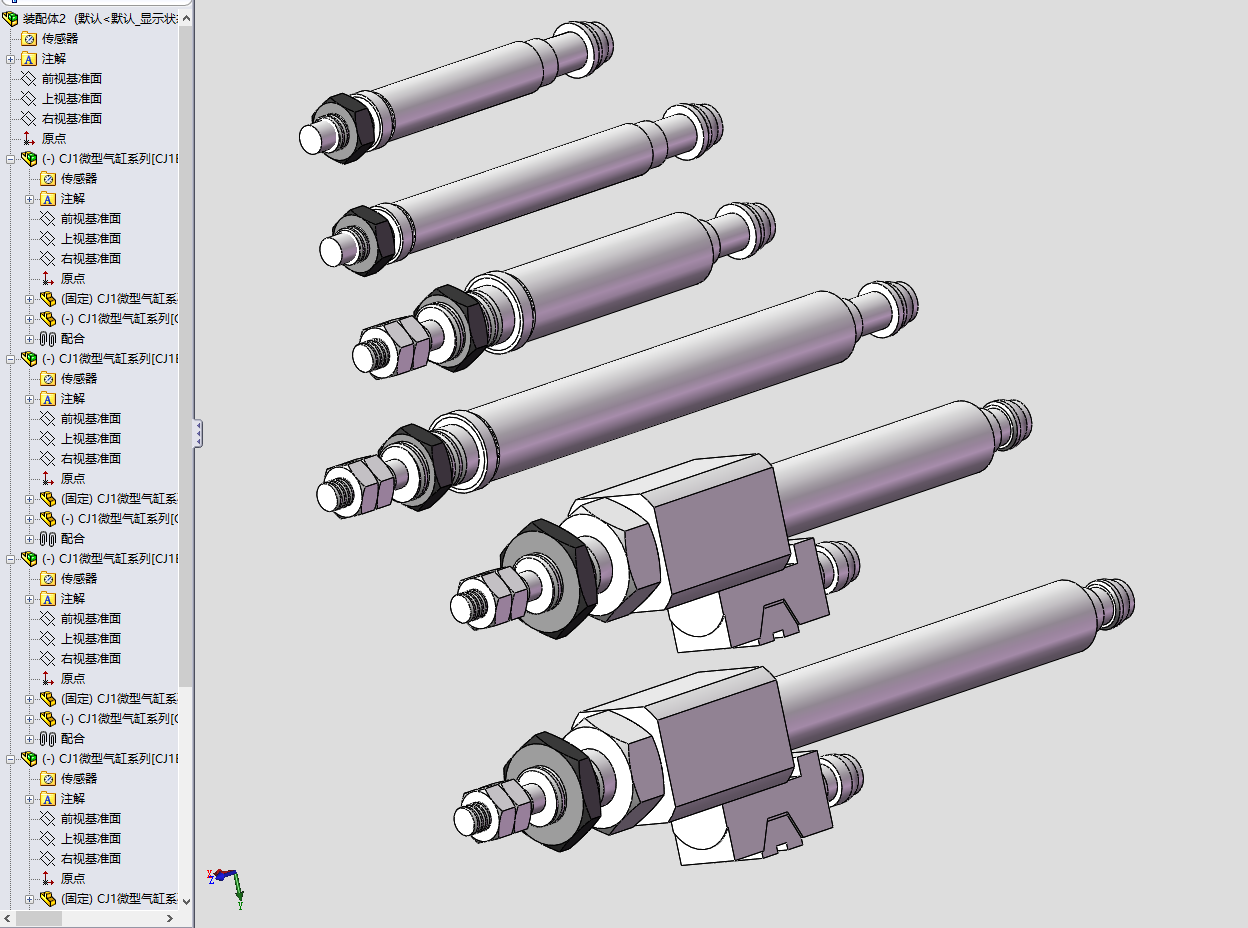1248x928 pixels.
Task: Collapse the fourth CJ1微型气缸 sub-assembly
Action: 10,759
